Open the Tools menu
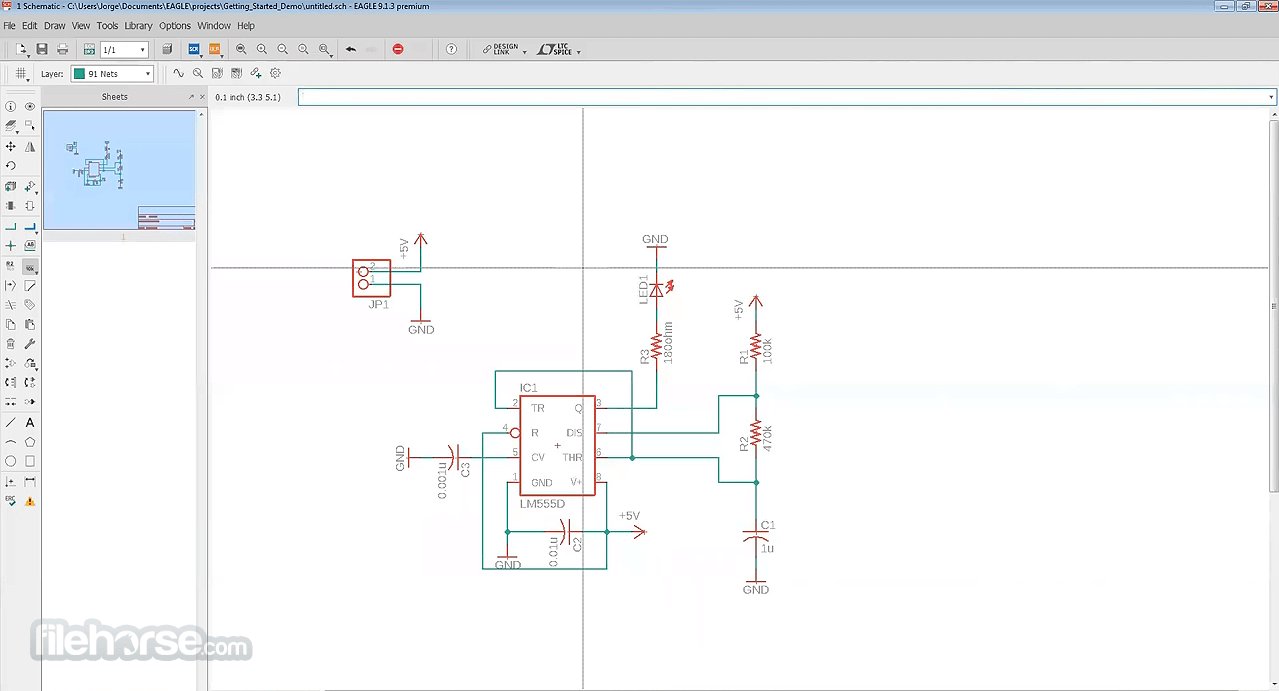Screen dimensions: 1279x691 (x=107, y=26)
